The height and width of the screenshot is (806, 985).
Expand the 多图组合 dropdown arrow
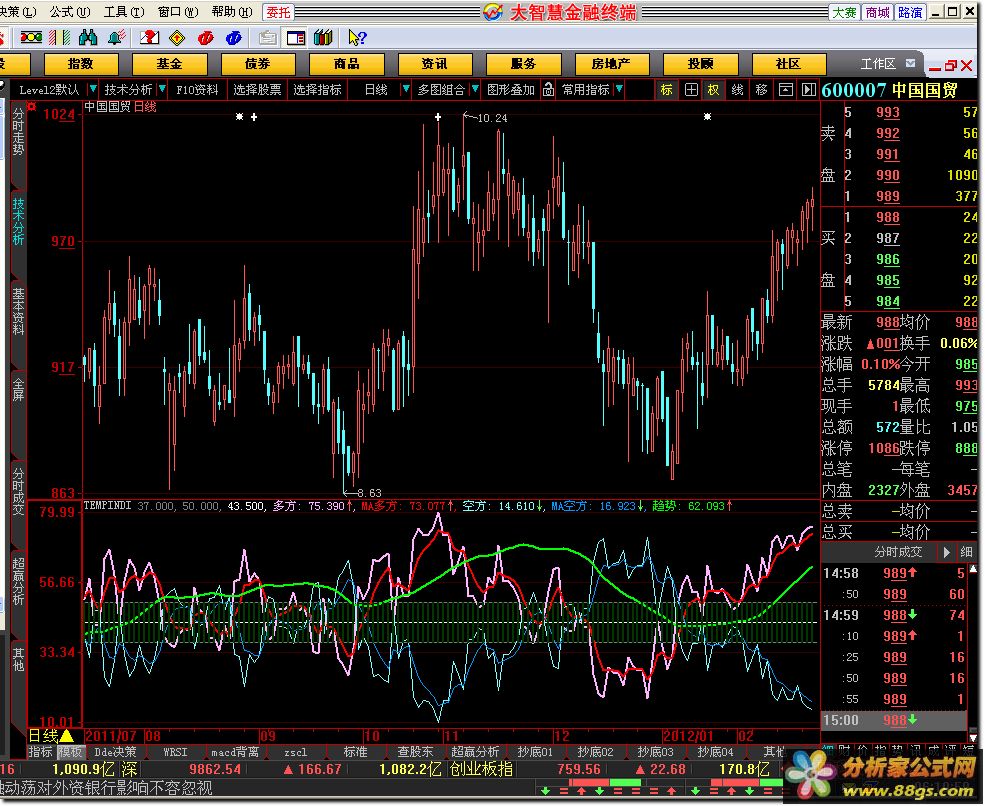coord(475,89)
